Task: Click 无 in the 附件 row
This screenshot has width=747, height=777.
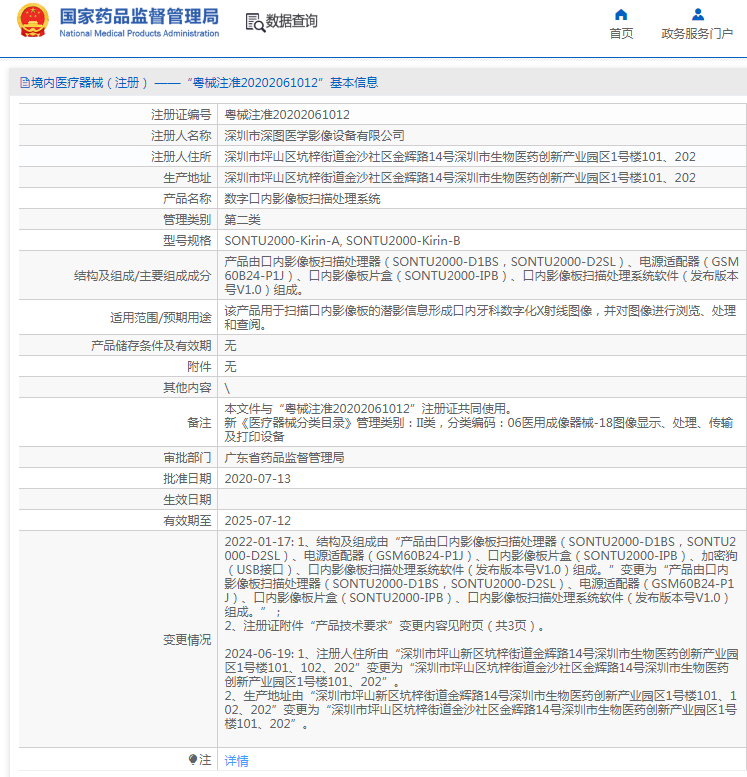Action: pos(230,367)
